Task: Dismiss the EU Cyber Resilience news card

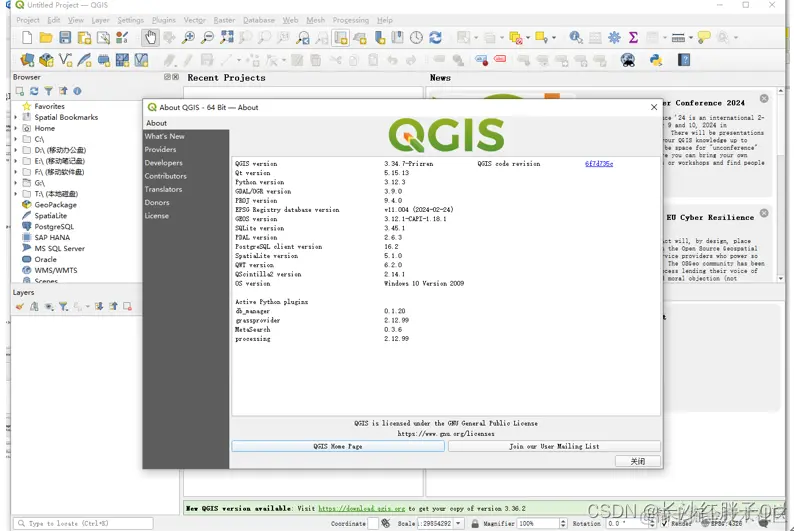Action: [x=764, y=213]
